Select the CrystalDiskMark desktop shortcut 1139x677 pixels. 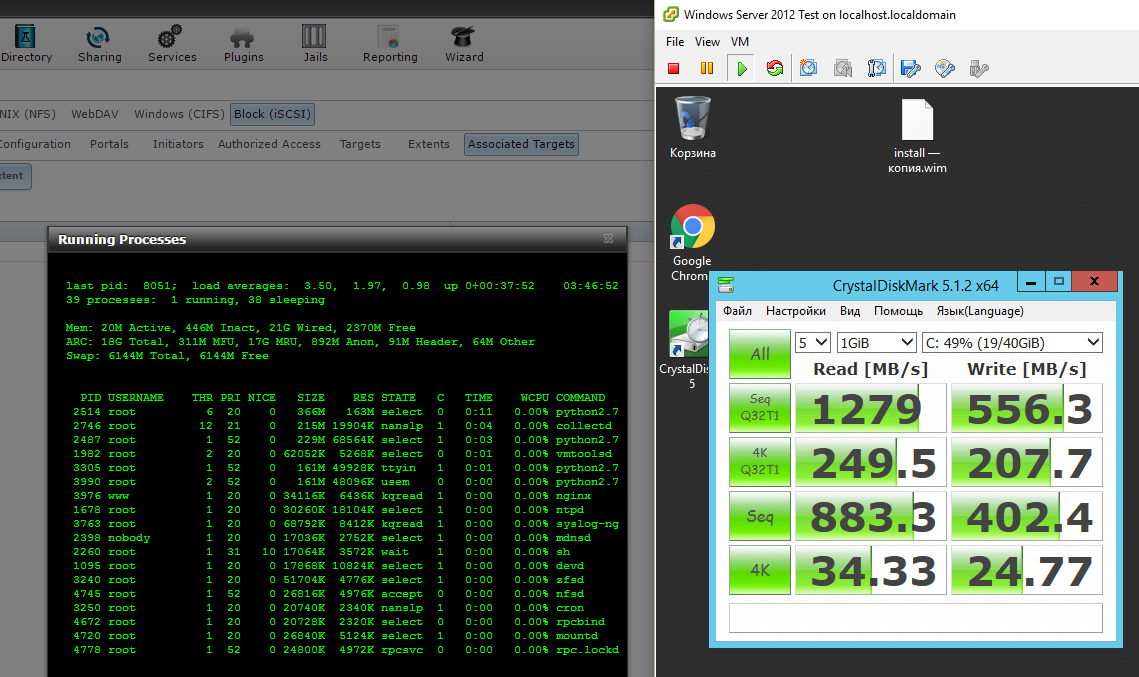687,350
